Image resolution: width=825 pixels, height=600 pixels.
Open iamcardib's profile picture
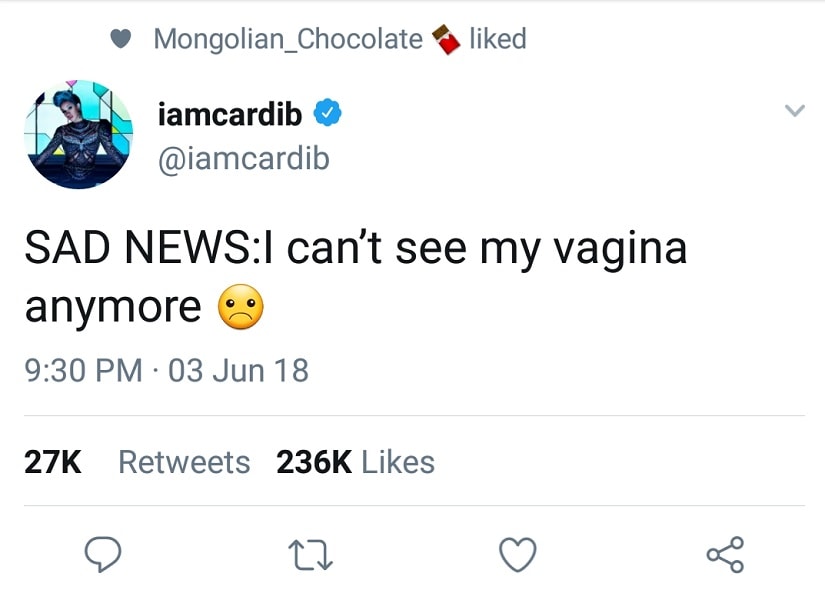point(78,135)
